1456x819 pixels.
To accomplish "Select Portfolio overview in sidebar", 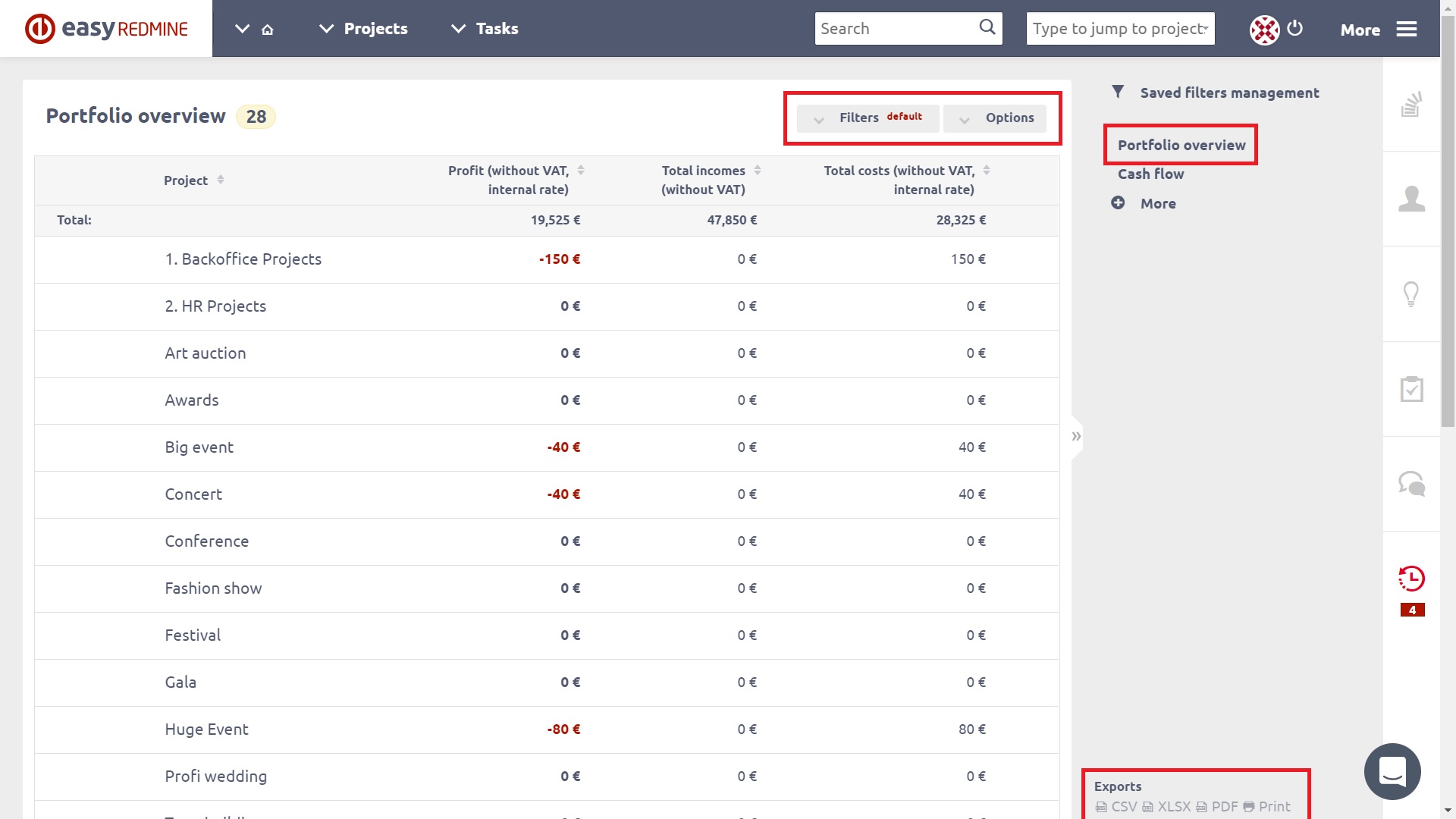I will [1181, 145].
